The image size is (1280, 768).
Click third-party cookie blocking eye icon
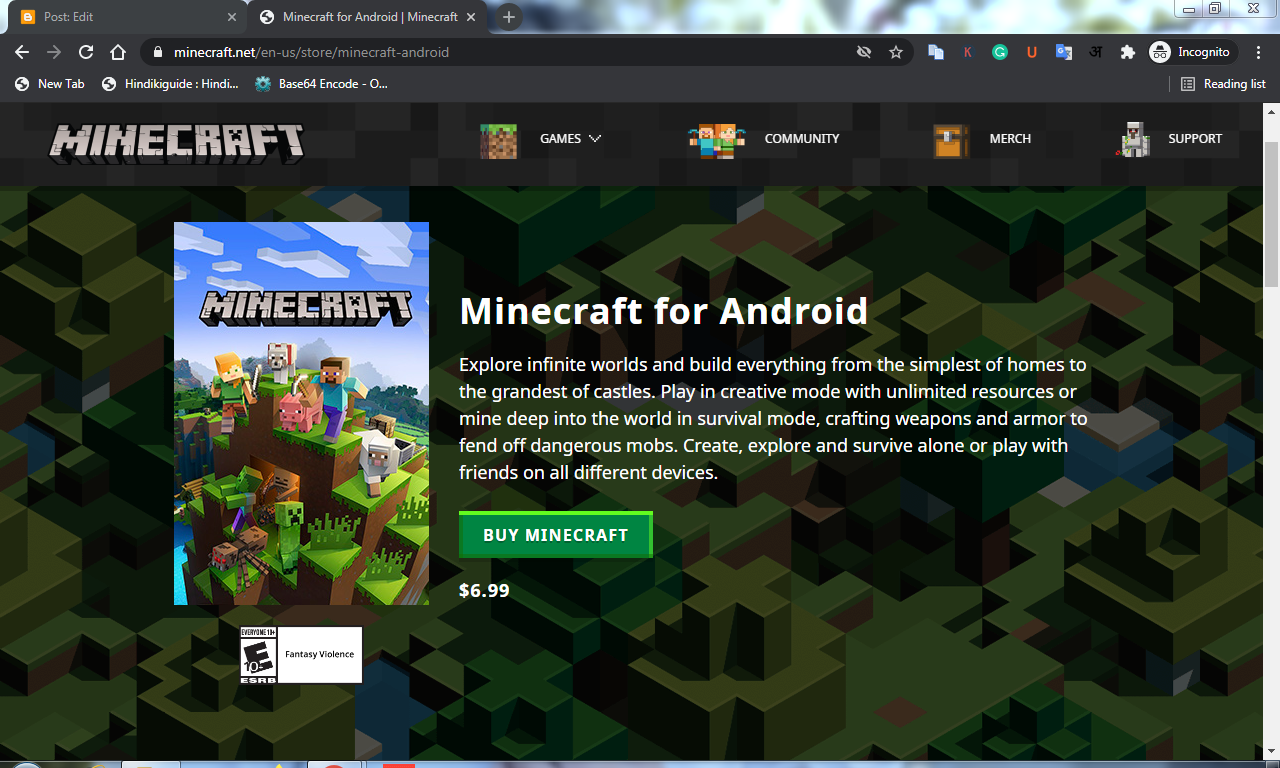point(864,52)
